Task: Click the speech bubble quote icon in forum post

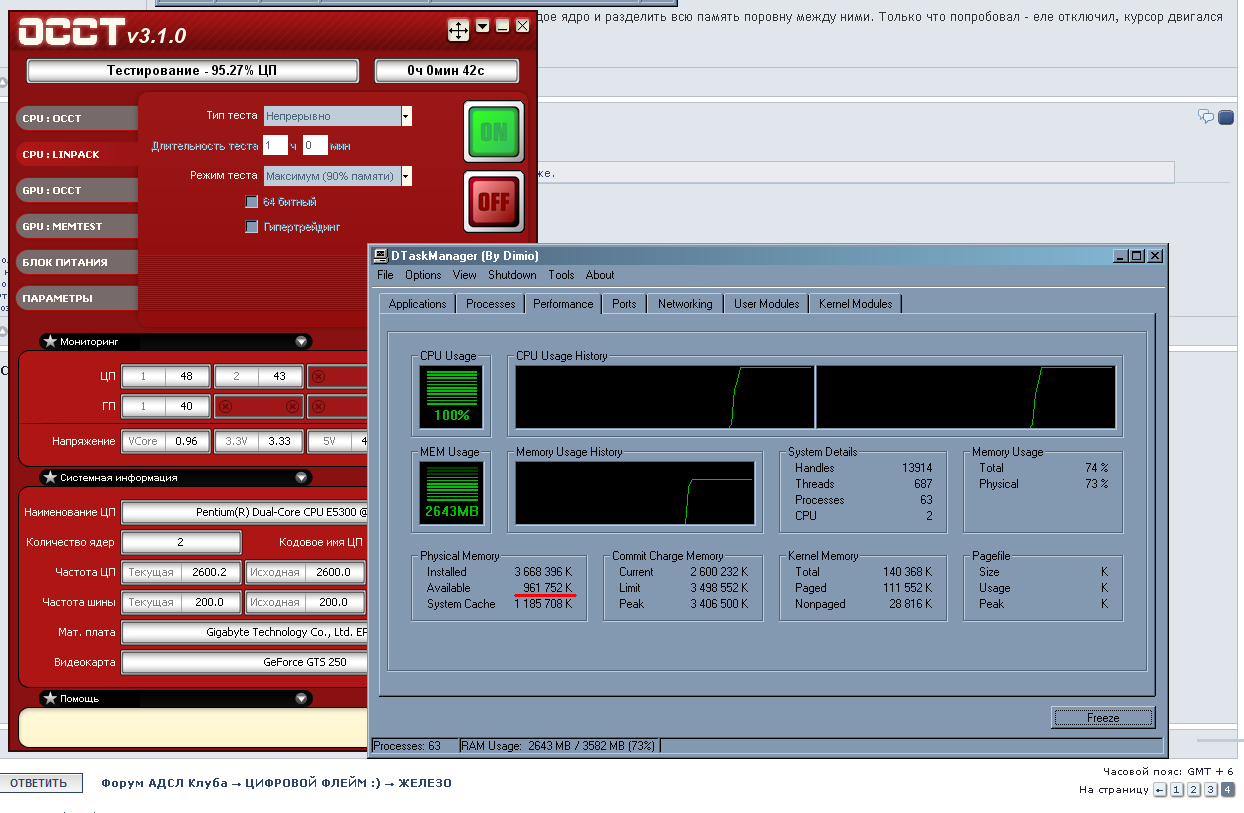Action: pyautogui.click(x=1206, y=117)
